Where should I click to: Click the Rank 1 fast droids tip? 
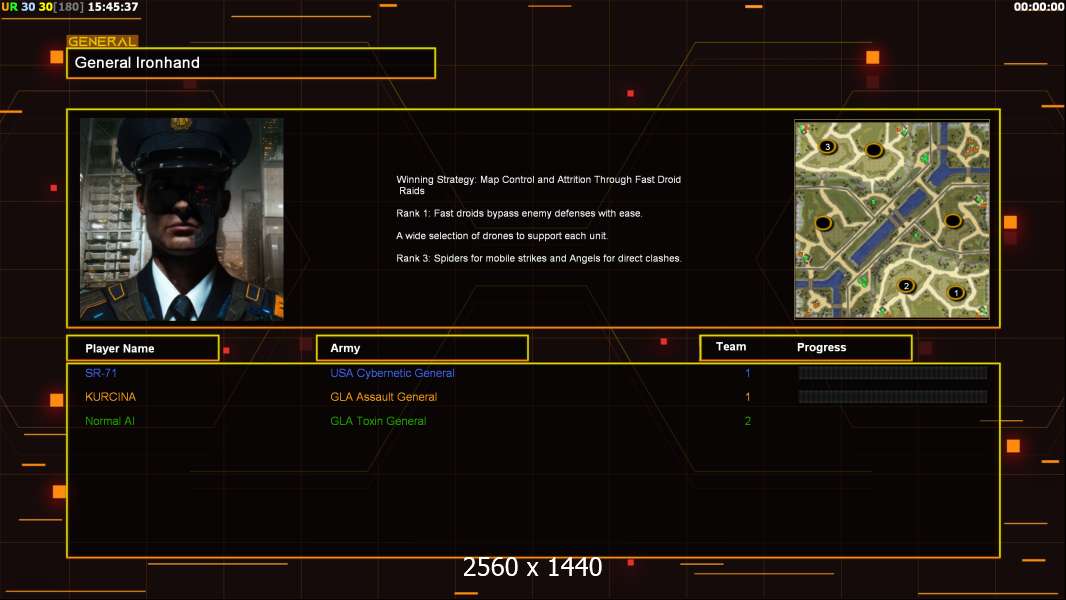click(x=519, y=213)
